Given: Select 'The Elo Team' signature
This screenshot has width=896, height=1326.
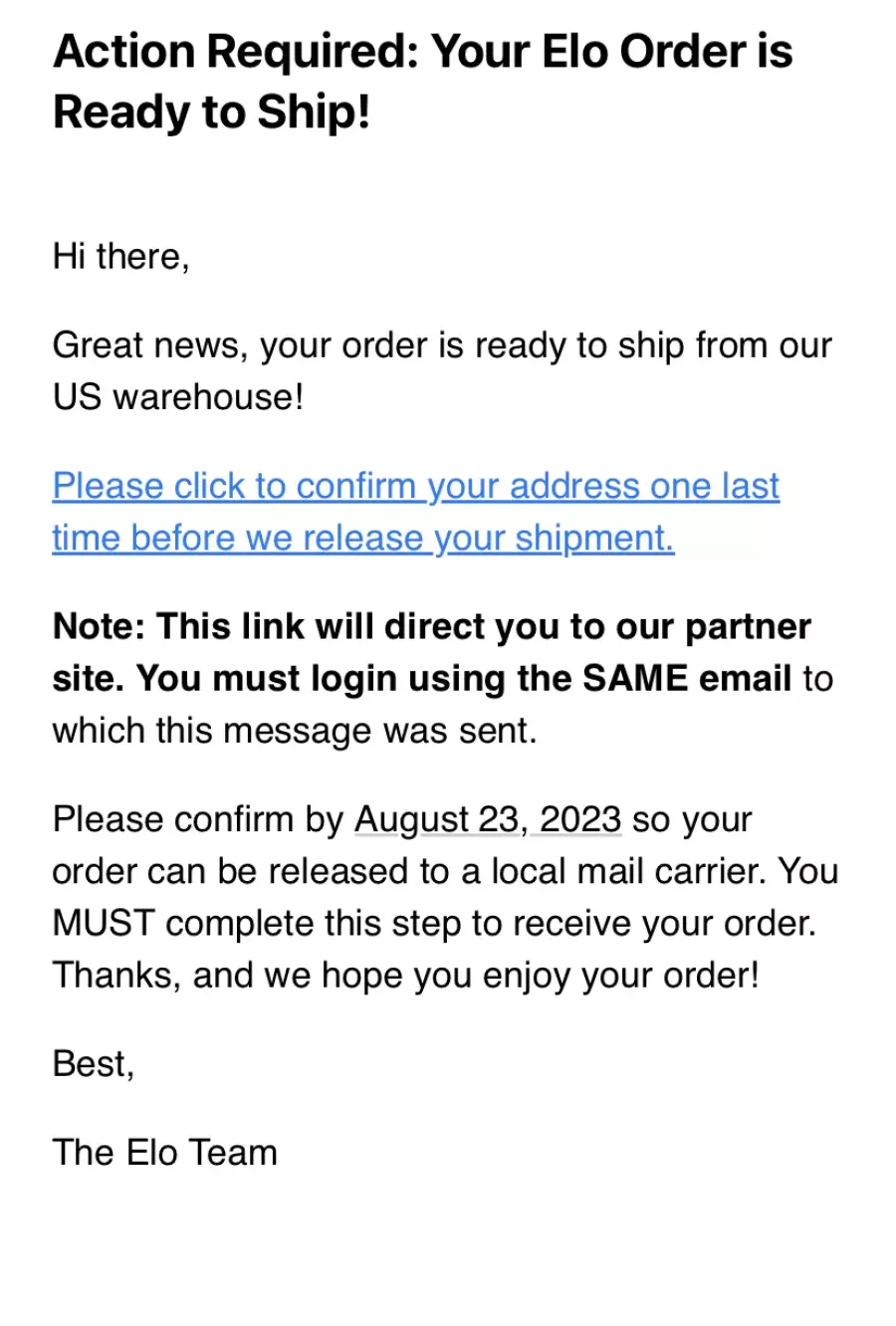Looking at the screenshot, I should [165, 1152].
